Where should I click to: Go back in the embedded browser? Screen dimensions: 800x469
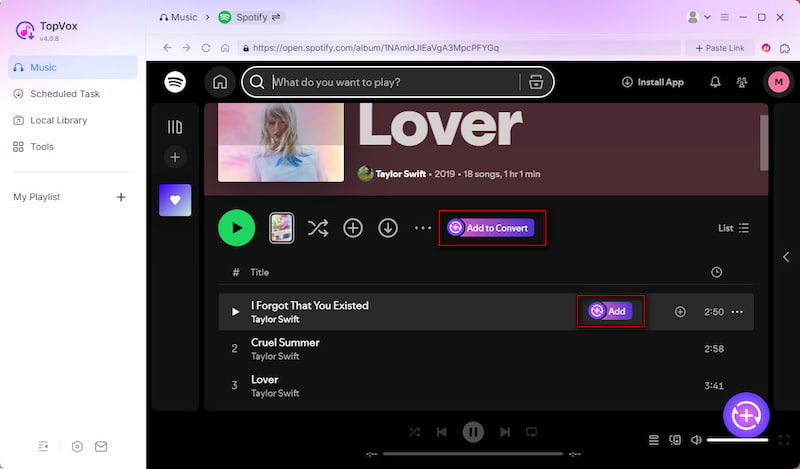click(x=167, y=47)
